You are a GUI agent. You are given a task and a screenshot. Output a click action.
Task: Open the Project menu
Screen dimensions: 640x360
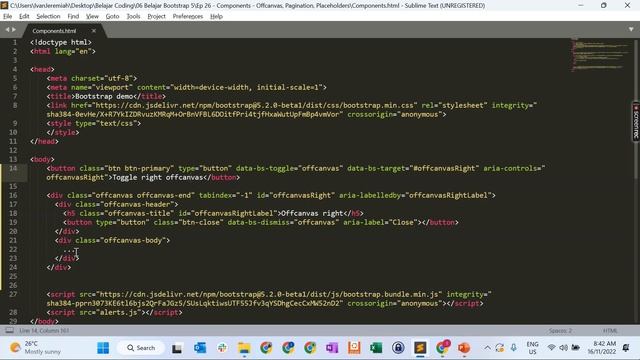point(156,16)
